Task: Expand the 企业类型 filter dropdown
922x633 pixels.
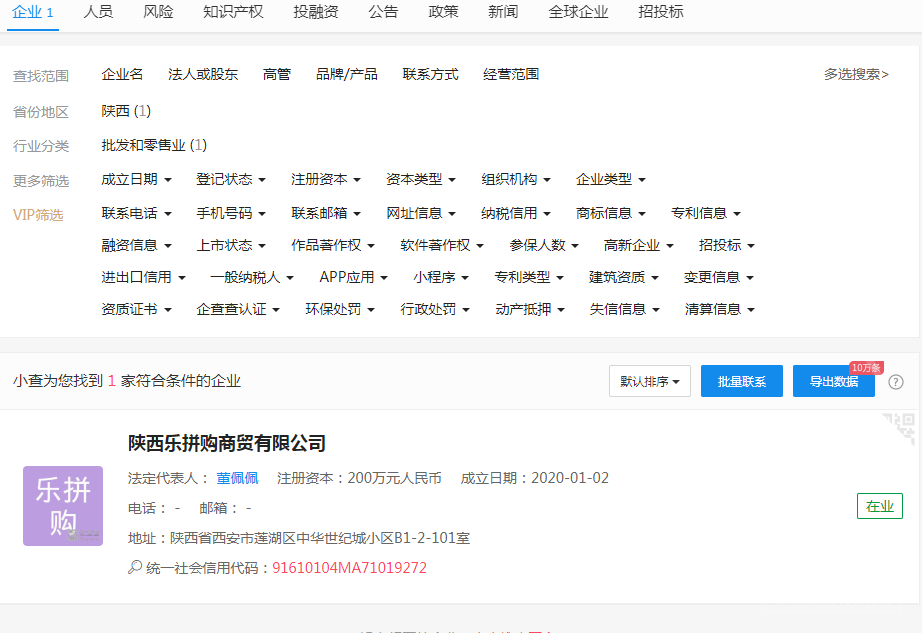Action: 610,180
